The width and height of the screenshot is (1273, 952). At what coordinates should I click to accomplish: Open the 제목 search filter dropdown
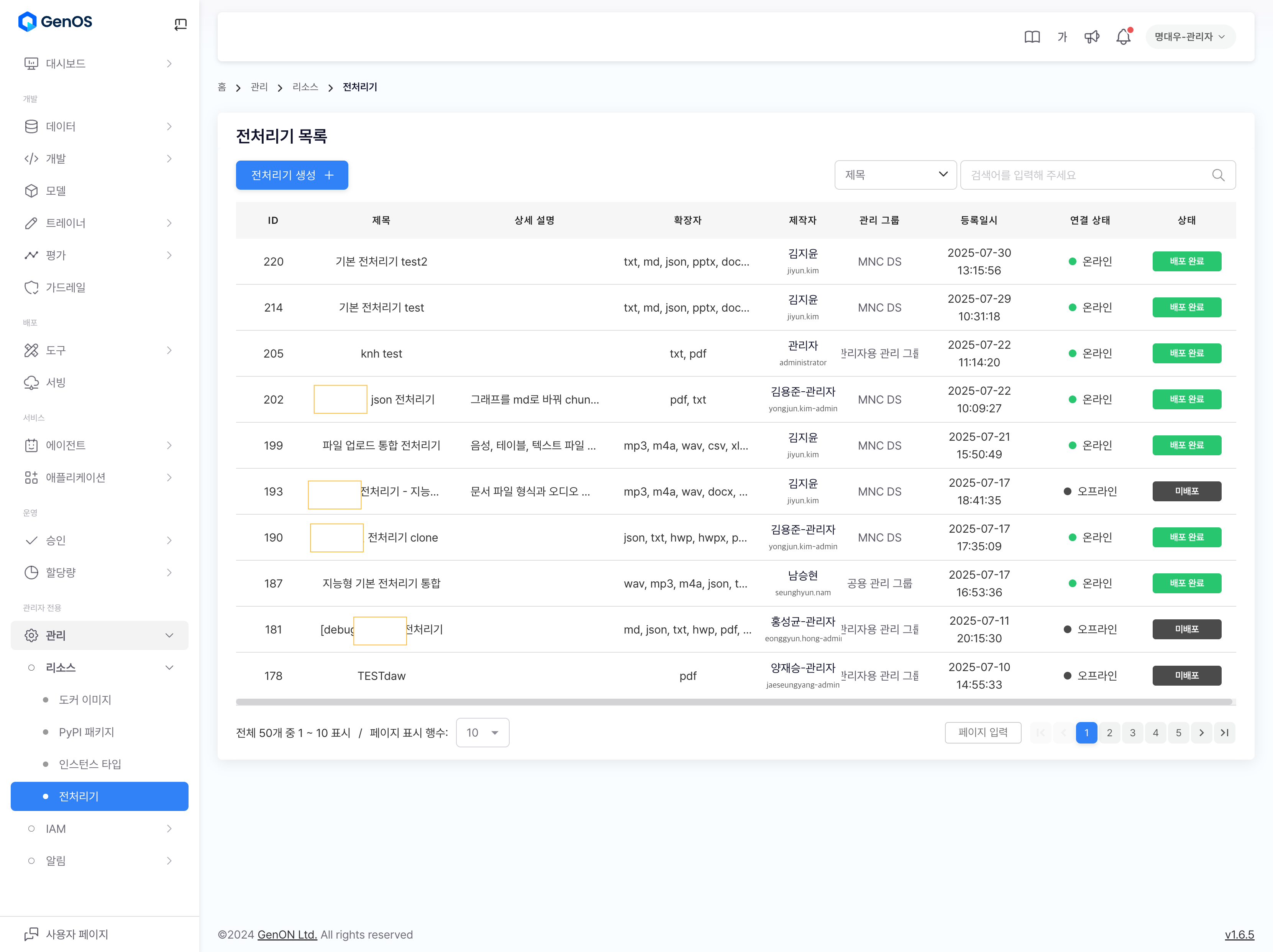895,175
